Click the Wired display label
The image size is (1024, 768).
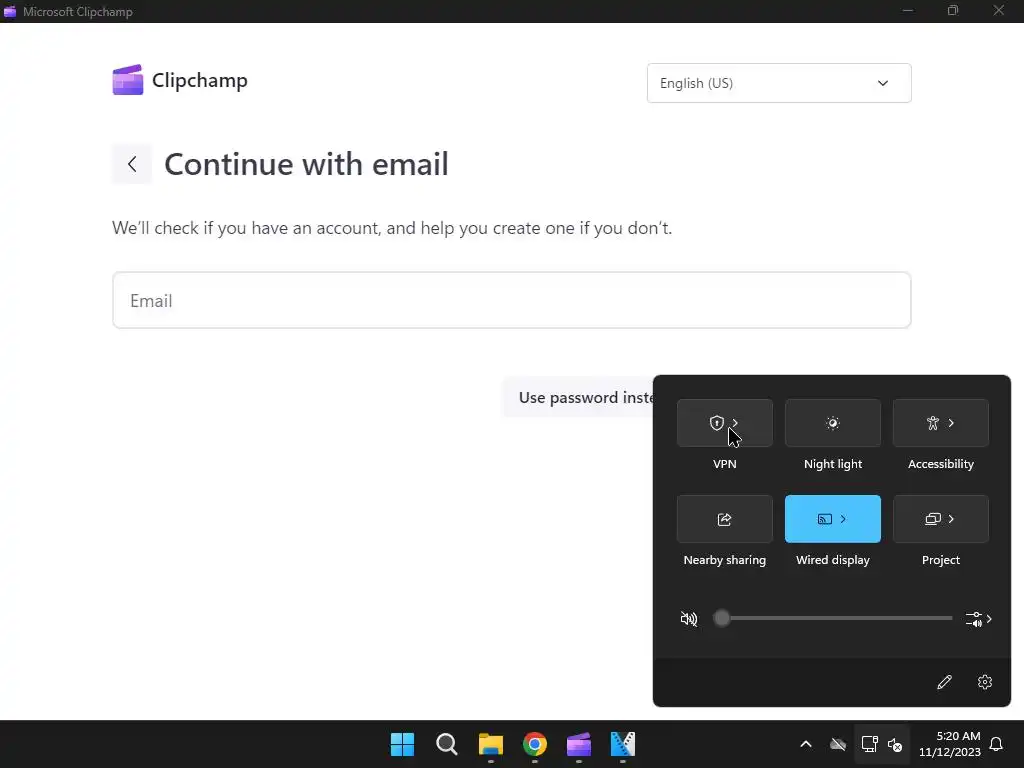(x=833, y=560)
